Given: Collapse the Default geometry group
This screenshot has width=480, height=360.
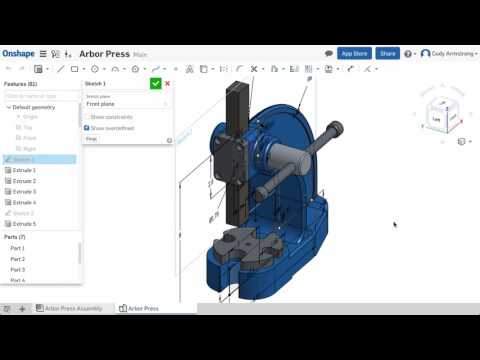Looking at the screenshot, I should click(x=9, y=107).
